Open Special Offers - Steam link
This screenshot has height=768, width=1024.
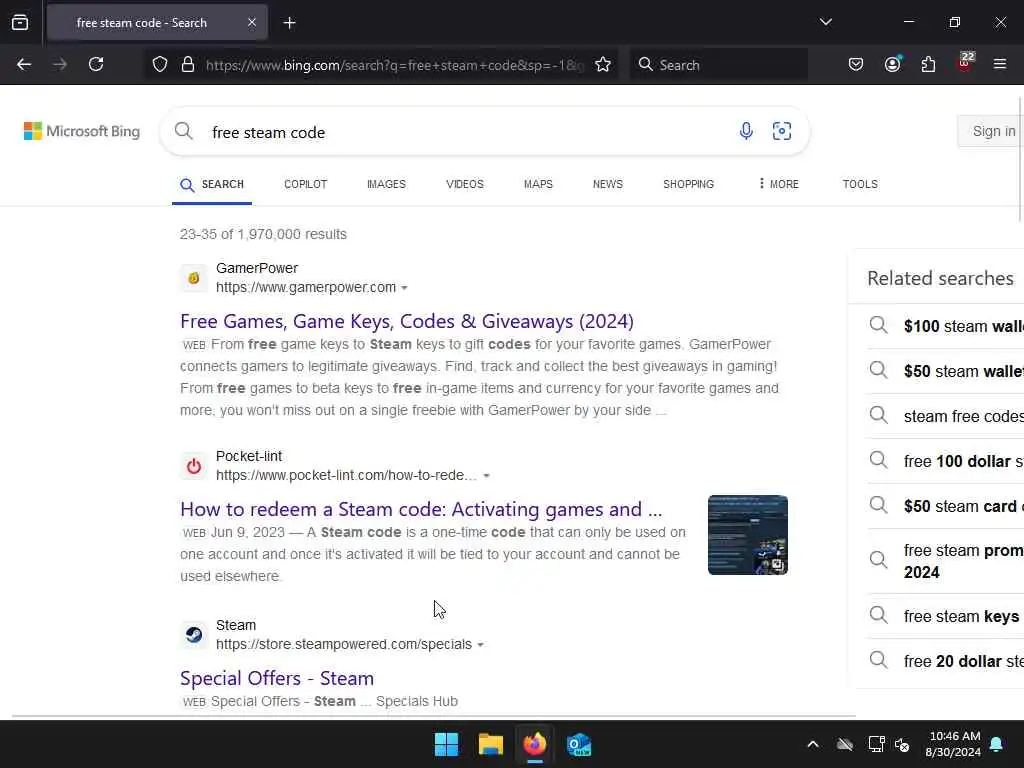(x=277, y=679)
